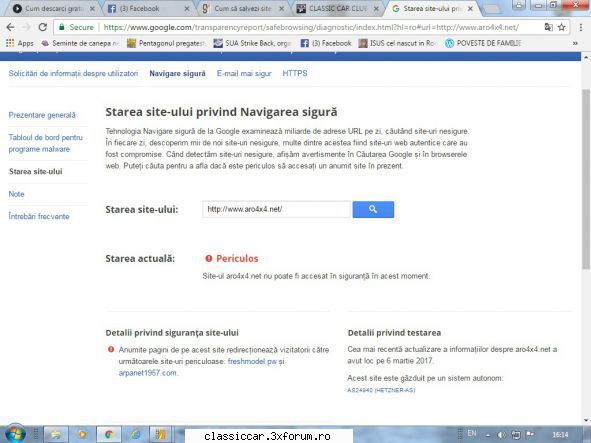This screenshot has width=591, height=443.
Task: Open the Chrome three-dot menu
Action: click(580, 27)
